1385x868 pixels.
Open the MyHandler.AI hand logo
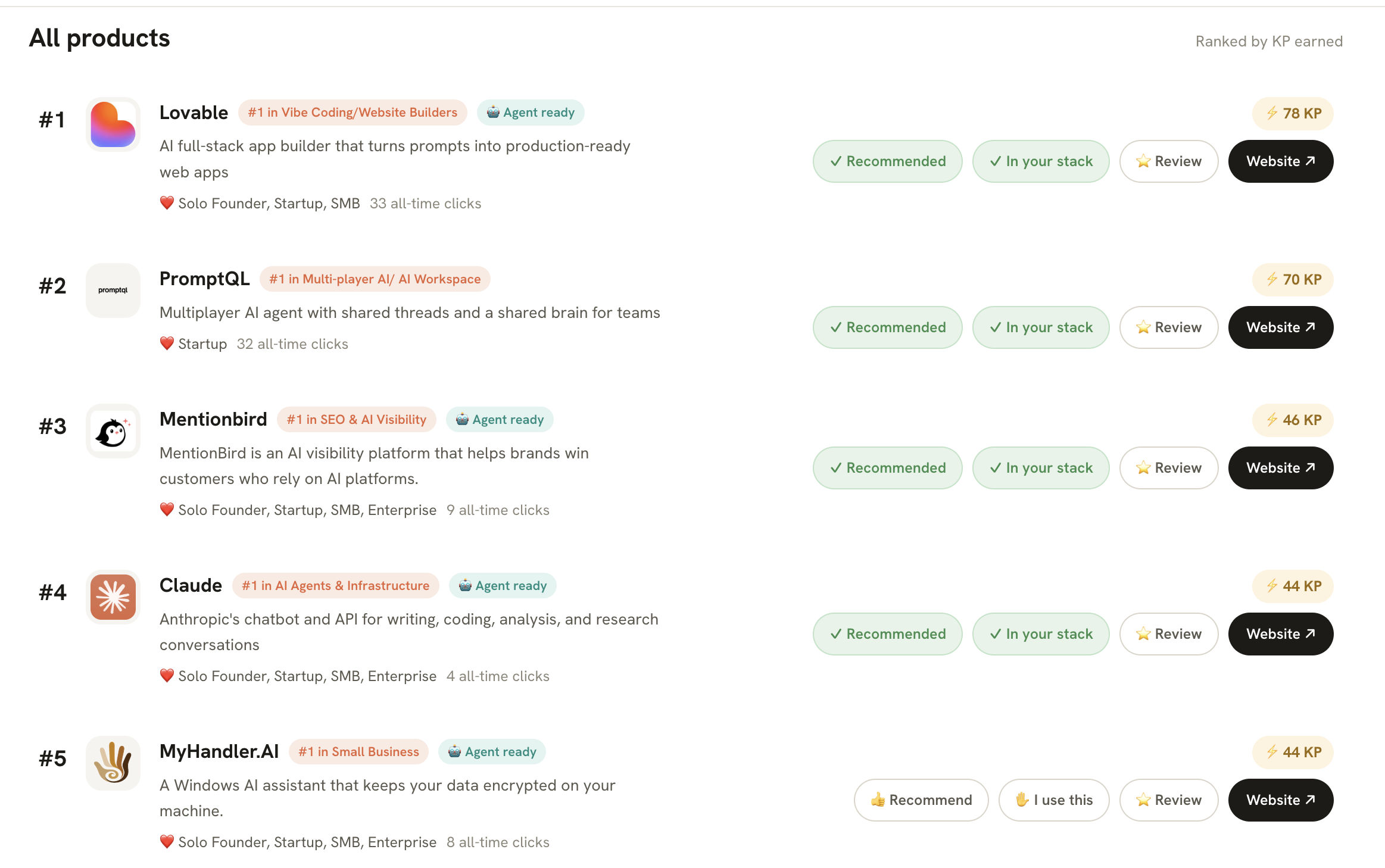coord(113,763)
